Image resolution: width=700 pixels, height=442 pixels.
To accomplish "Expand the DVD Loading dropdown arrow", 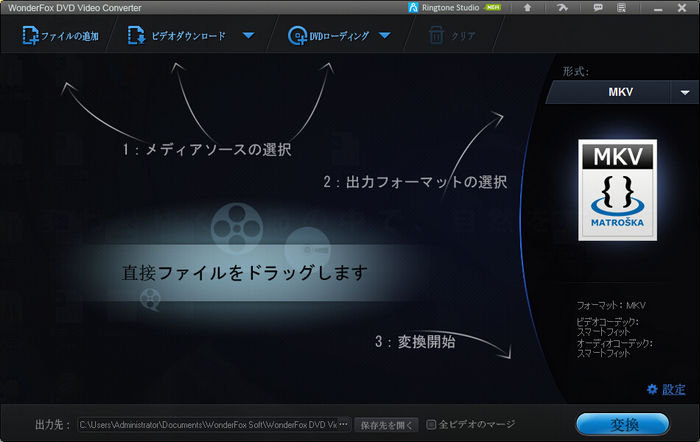I will [385, 35].
